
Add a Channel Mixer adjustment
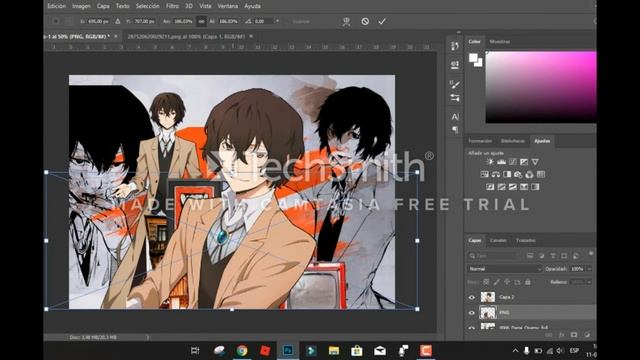click(x=529, y=174)
